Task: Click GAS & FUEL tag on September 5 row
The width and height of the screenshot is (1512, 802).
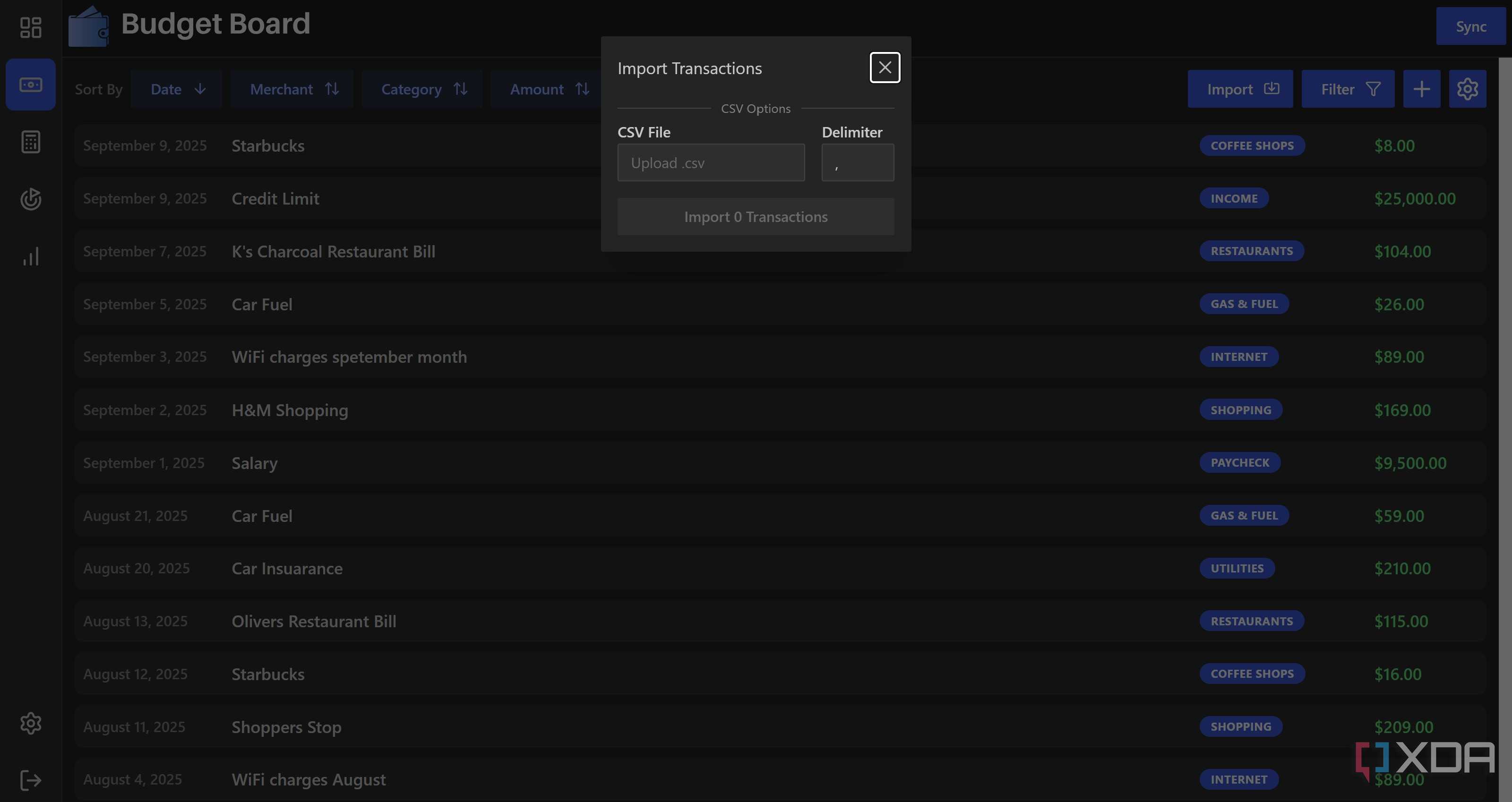Action: (1244, 304)
